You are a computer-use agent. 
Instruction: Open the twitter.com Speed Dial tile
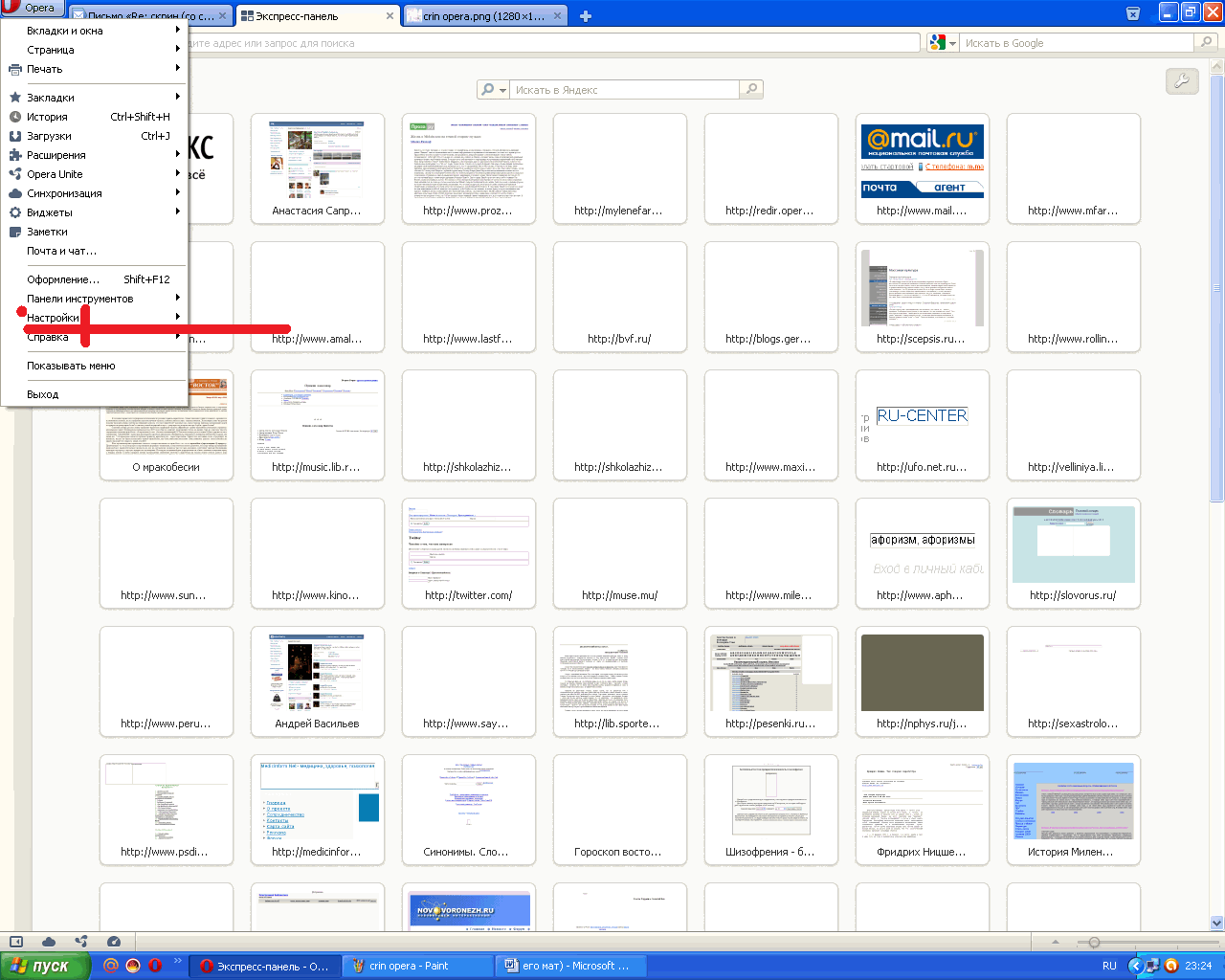tap(468, 553)
